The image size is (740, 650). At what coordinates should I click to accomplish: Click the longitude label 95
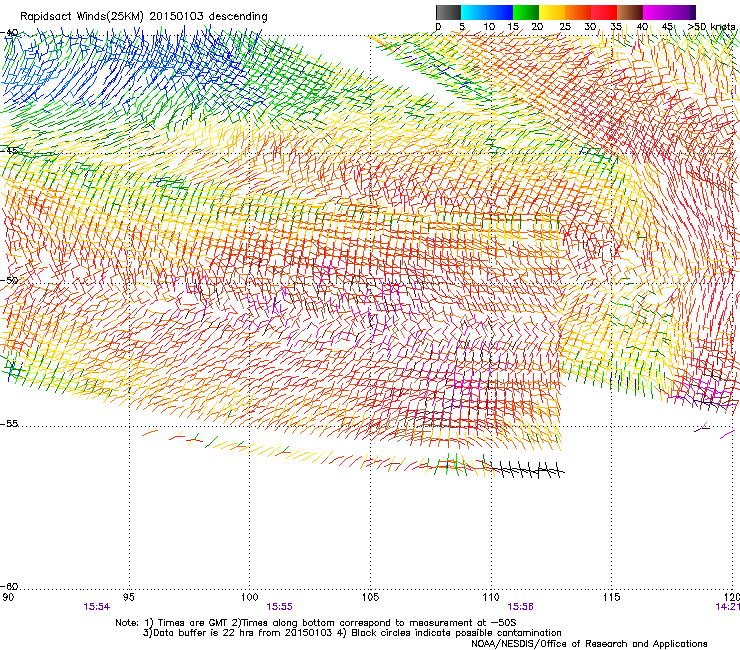(x=129, y=597)
